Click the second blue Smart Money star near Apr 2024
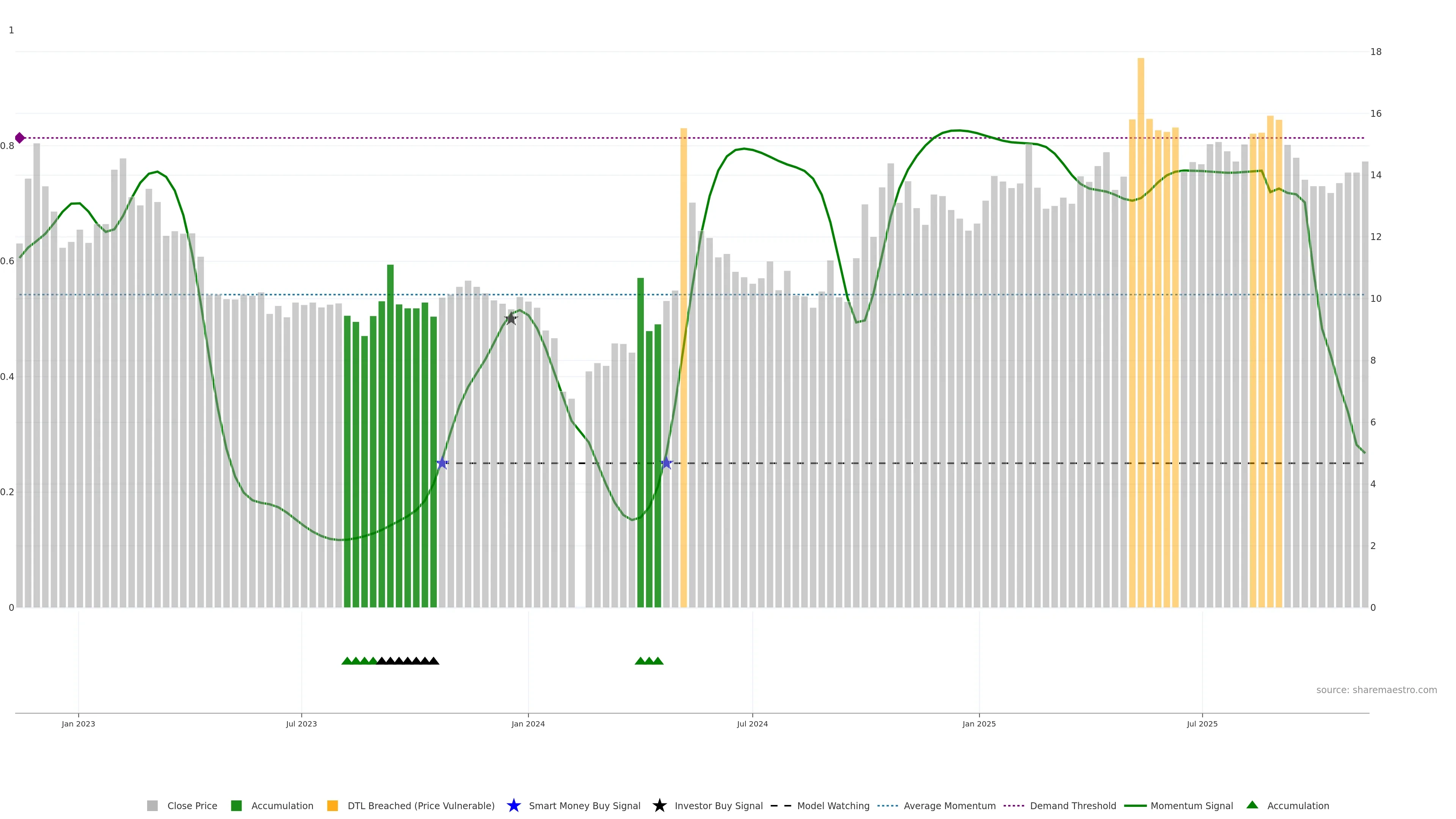The image size is (1456, 819). (667, 463)
